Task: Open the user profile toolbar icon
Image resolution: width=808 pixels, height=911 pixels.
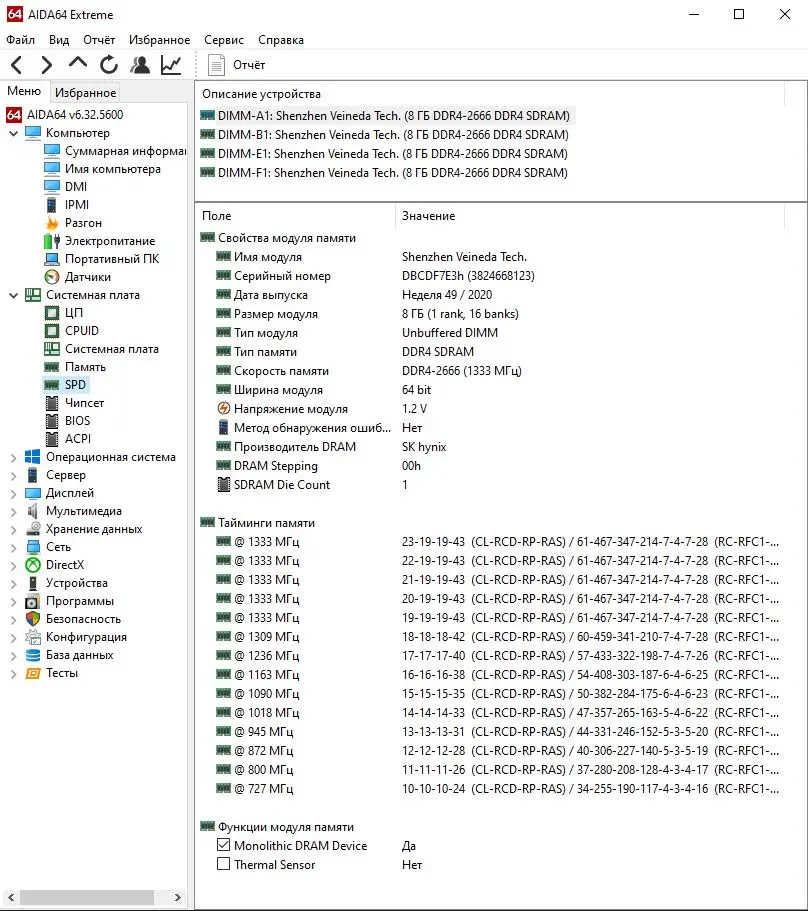Action: [x=140, y=64]
